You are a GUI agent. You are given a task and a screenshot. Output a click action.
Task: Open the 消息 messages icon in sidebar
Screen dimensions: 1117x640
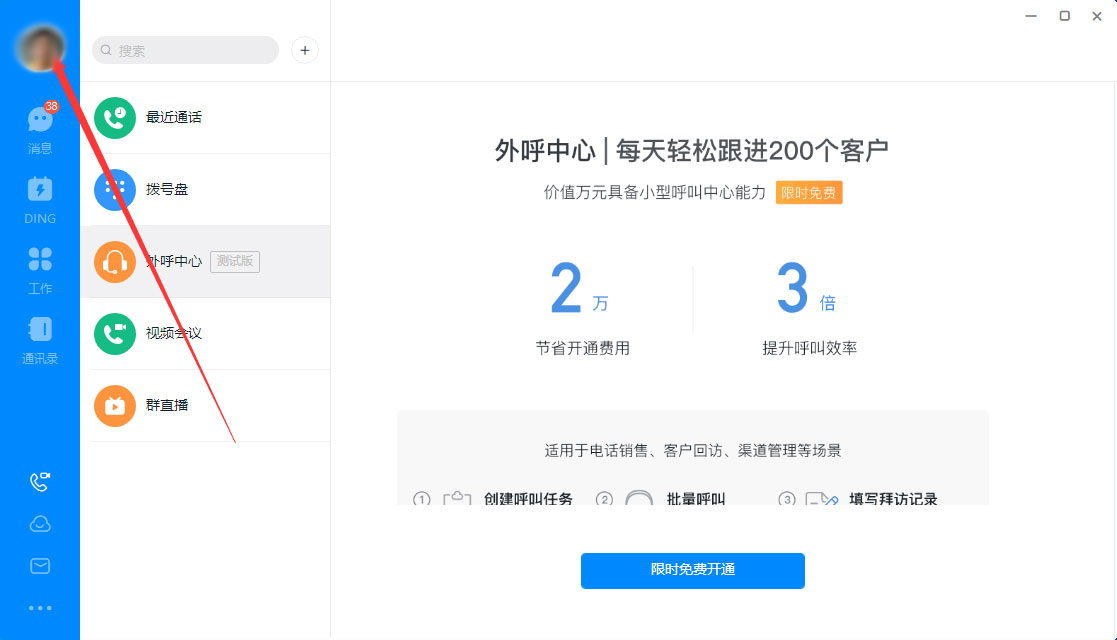coord(39,120)
